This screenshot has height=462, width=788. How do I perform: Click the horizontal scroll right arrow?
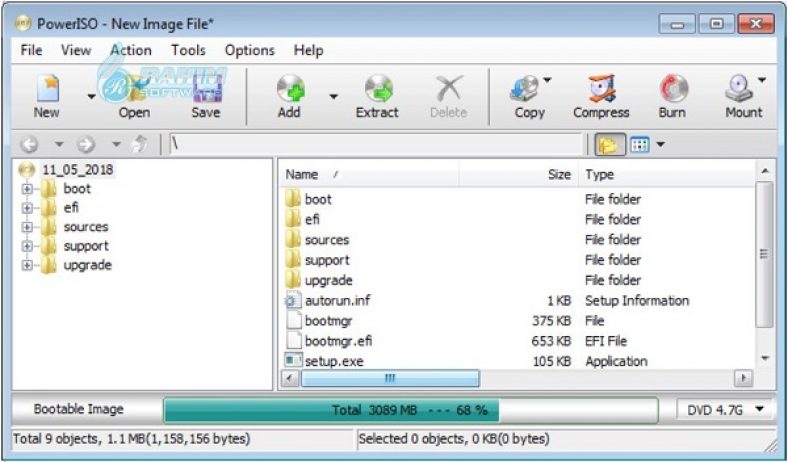pyautogui.click(x=744, y=379)
